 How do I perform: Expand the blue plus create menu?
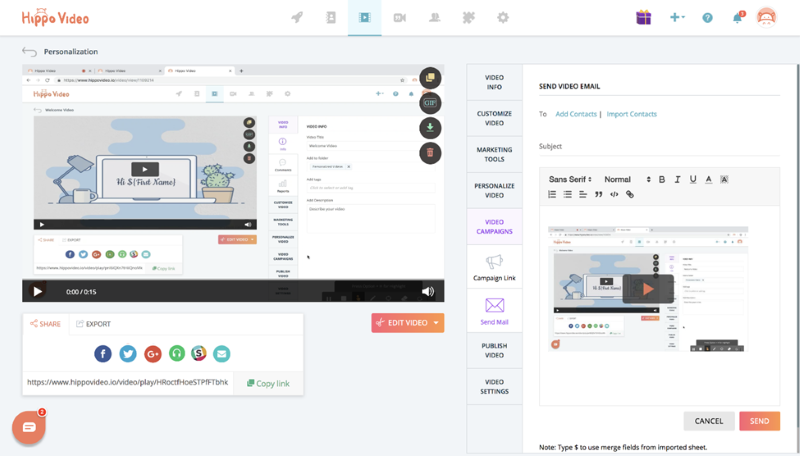(x=677, y=17)
